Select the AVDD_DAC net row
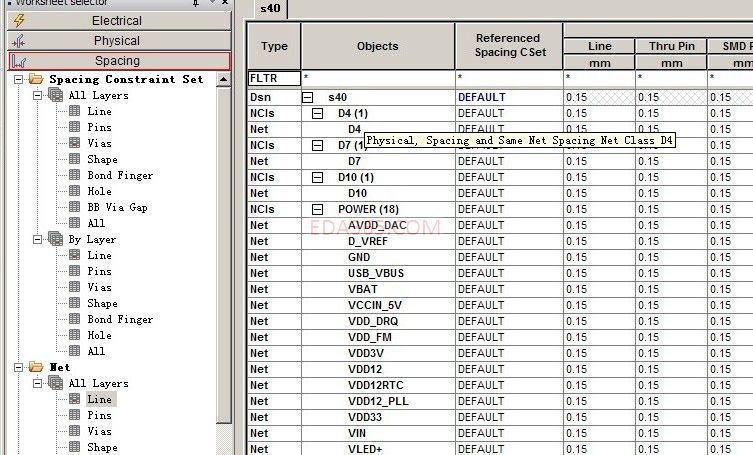 pyautogui.click(x=378, y=225)
